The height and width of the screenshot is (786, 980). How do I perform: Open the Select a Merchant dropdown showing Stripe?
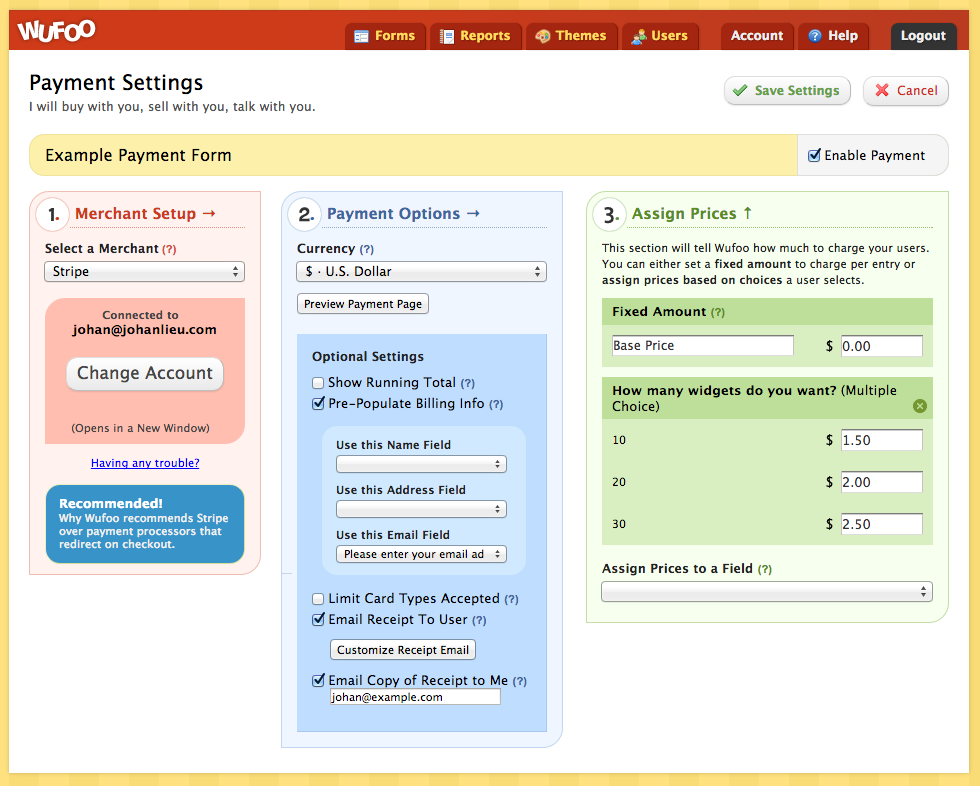point(144,272)
